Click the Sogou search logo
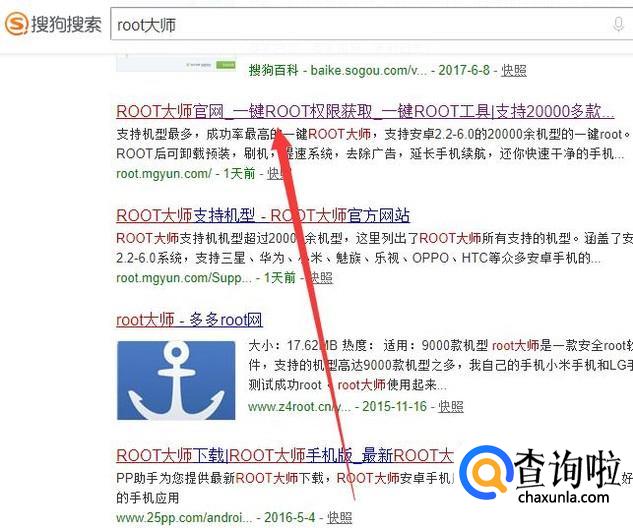This screenshot has height=528, width=633. pos(53,24)
